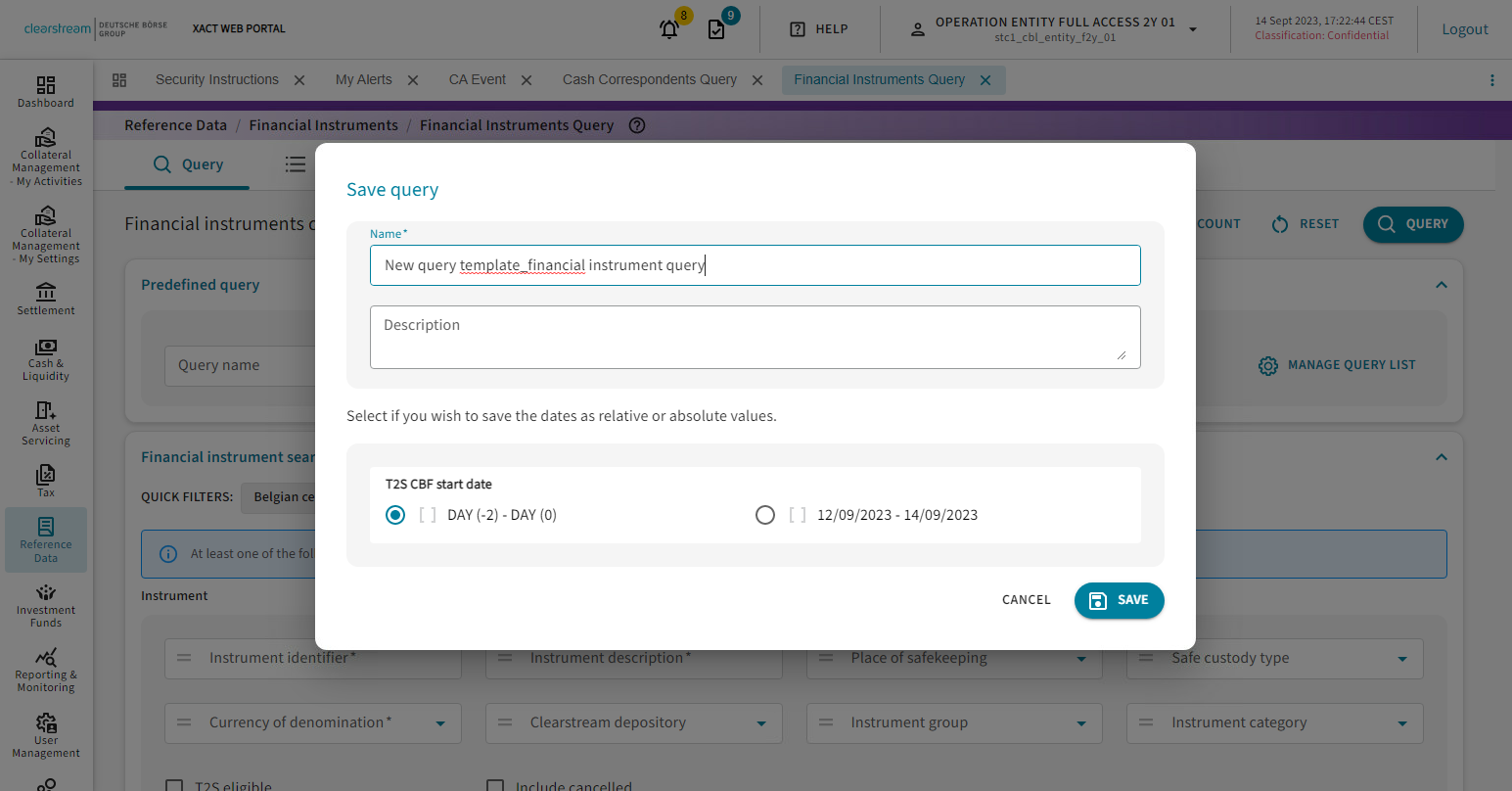Viewport: 1512px width, 791px height.
Task: Open the tasks checklist icon
Action: (x=717, y=29)
